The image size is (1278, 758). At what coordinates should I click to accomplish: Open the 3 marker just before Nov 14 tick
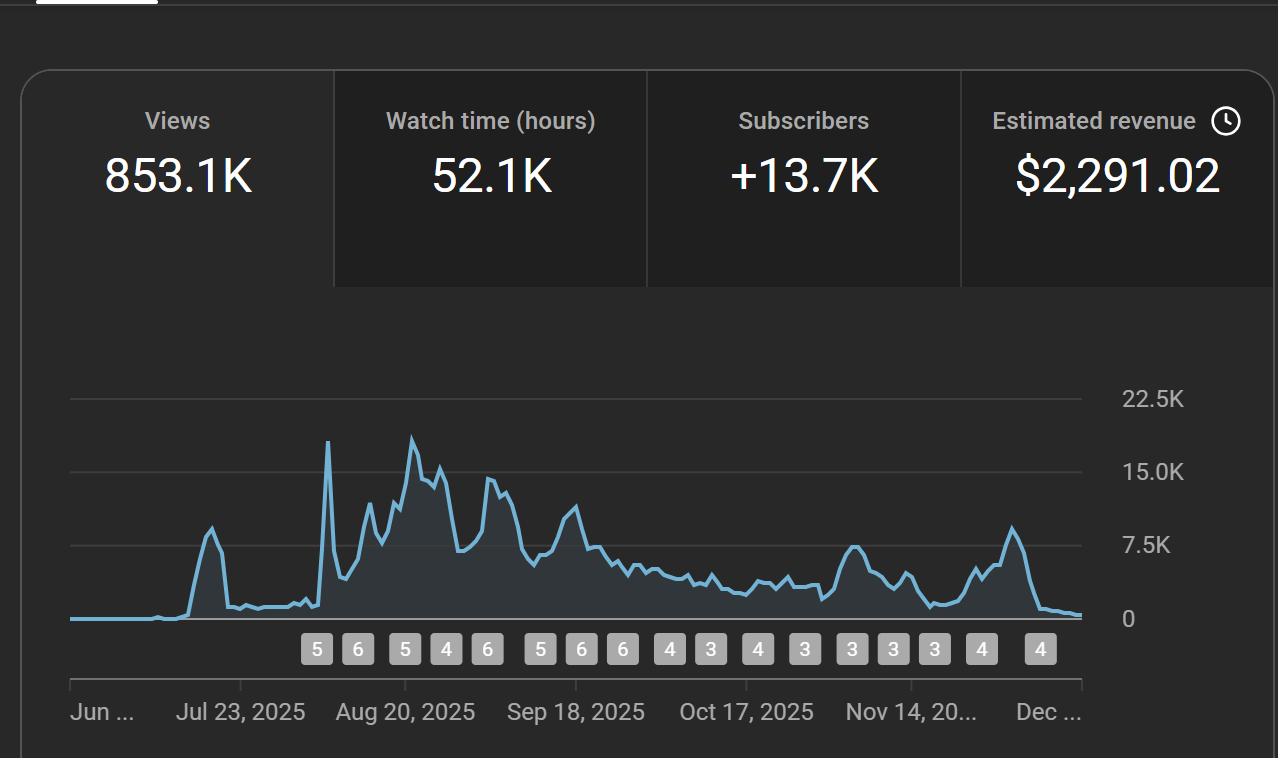pyautogui.click(x=893, y=649)
